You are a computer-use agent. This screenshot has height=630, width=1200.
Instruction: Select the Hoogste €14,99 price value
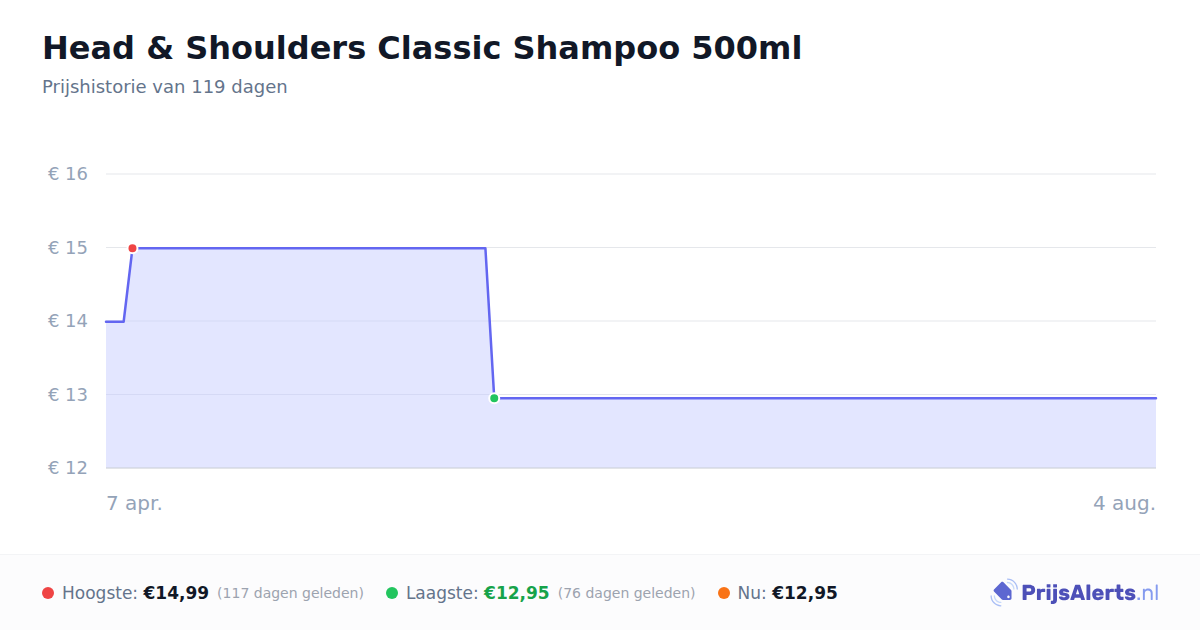[176, 593]
